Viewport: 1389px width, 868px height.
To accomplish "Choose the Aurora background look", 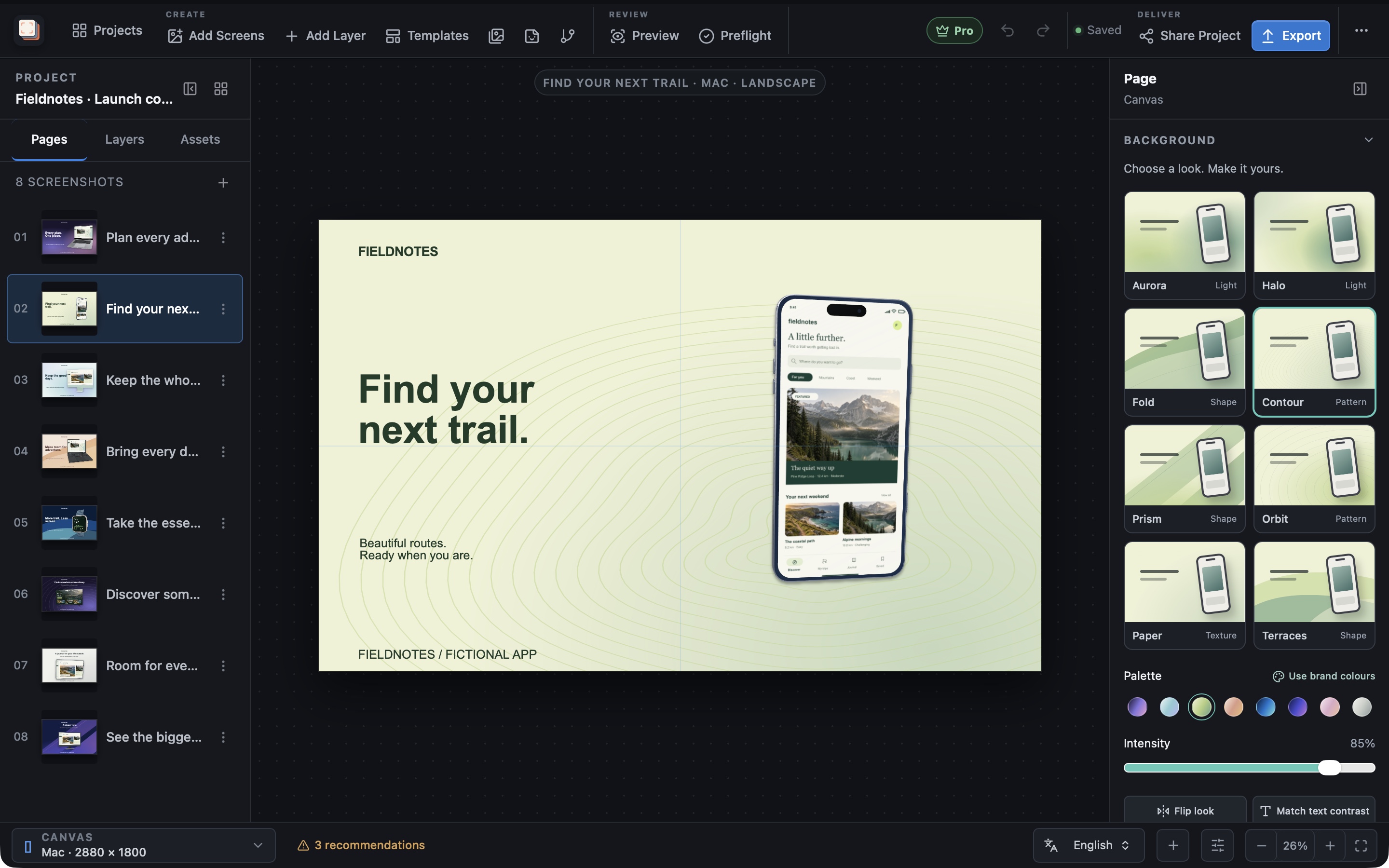I will click(x=1184, y=245).
